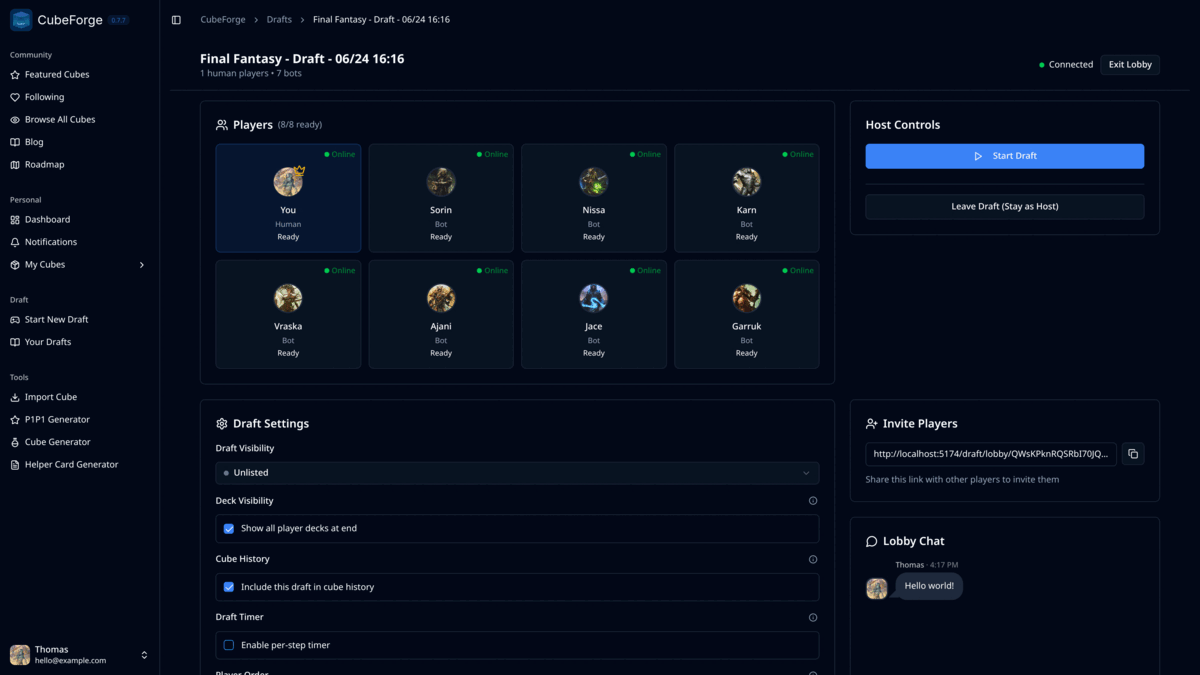The image size is (1200, 675).
Task: Click the Invite Players add-user icon
Action: coord(872,424)
